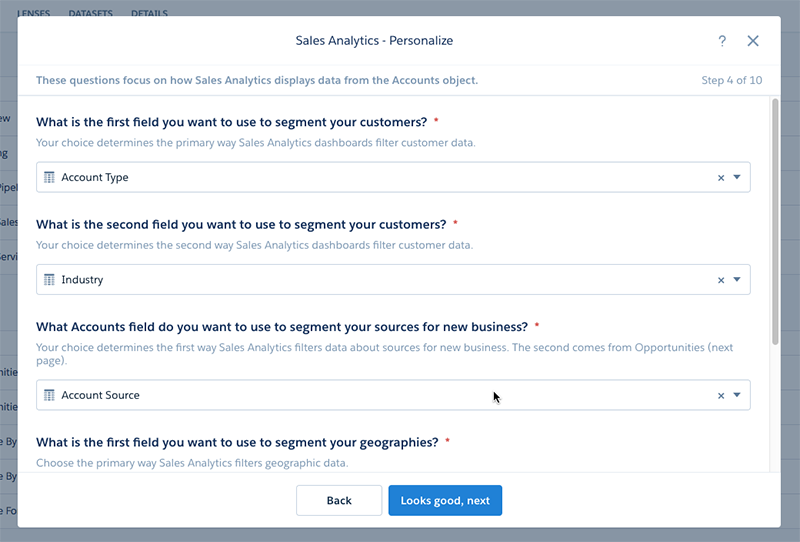
Task: Open the Account Type dropdown arrow
Action: [737, 177]
